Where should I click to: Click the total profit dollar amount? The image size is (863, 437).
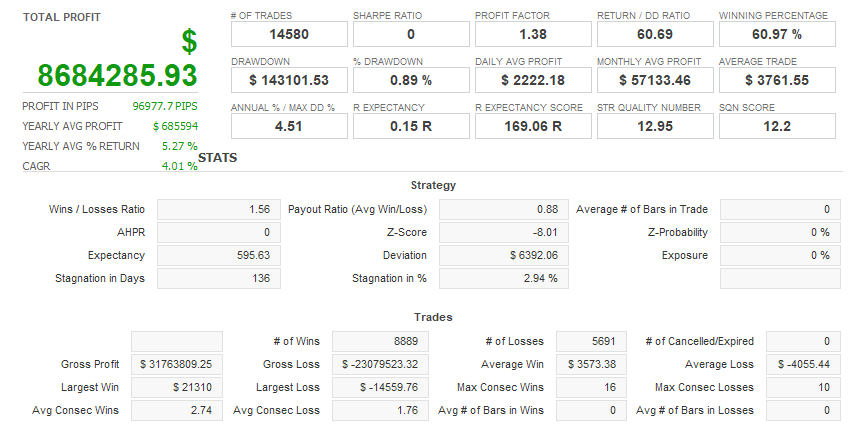[x=117, y=74]
